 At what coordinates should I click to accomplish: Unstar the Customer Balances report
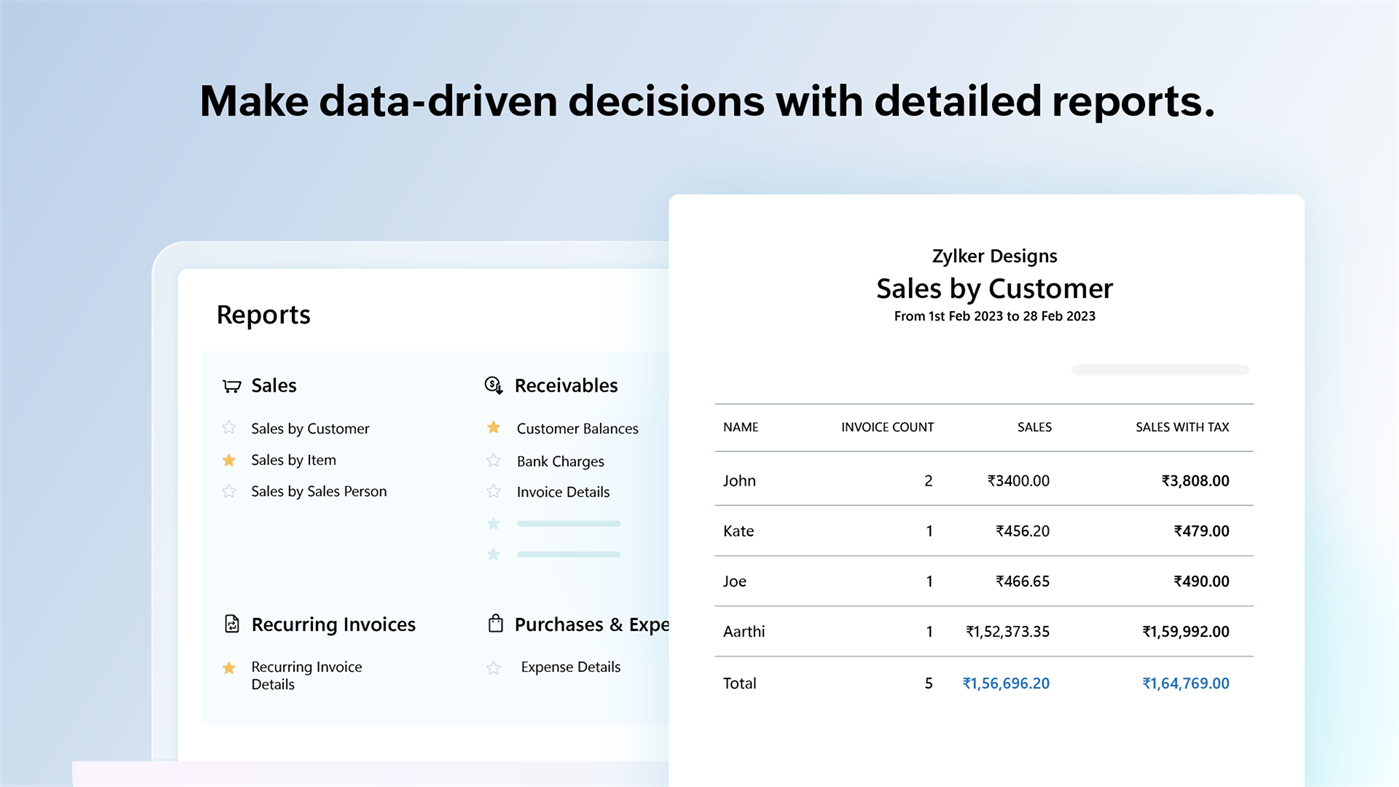493,427
